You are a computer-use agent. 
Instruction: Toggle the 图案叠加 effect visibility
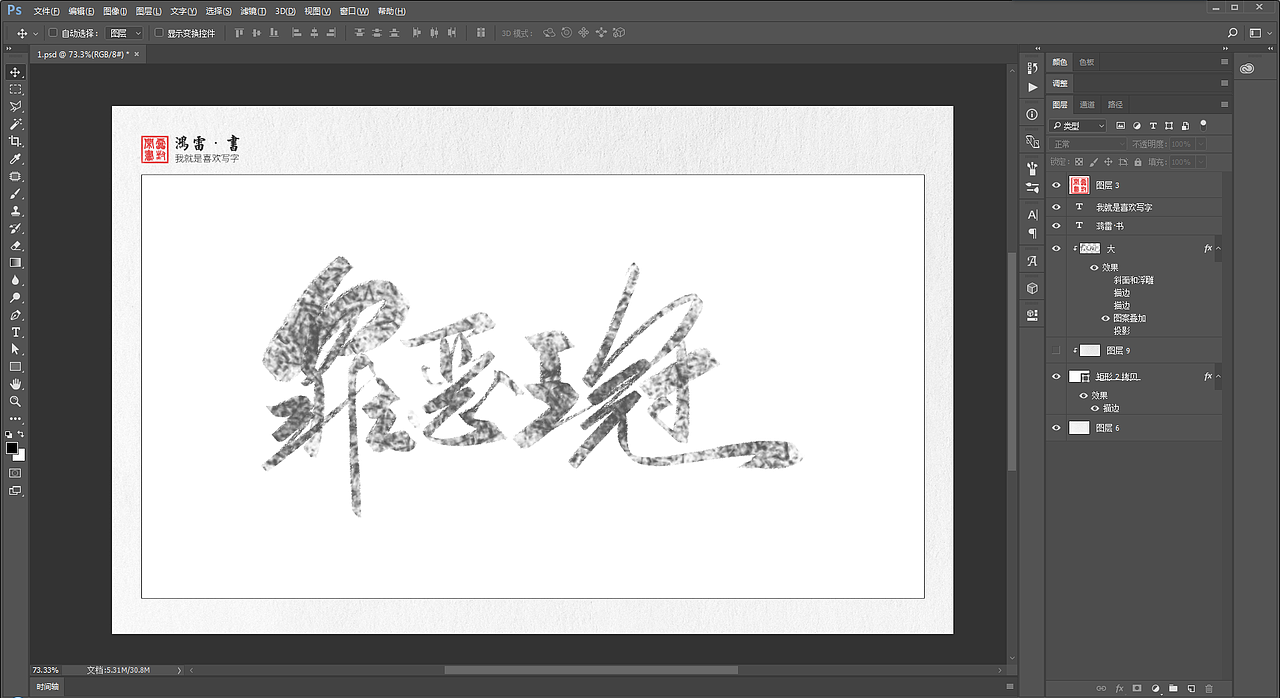pyautogui.click(x=1106, y=318)
